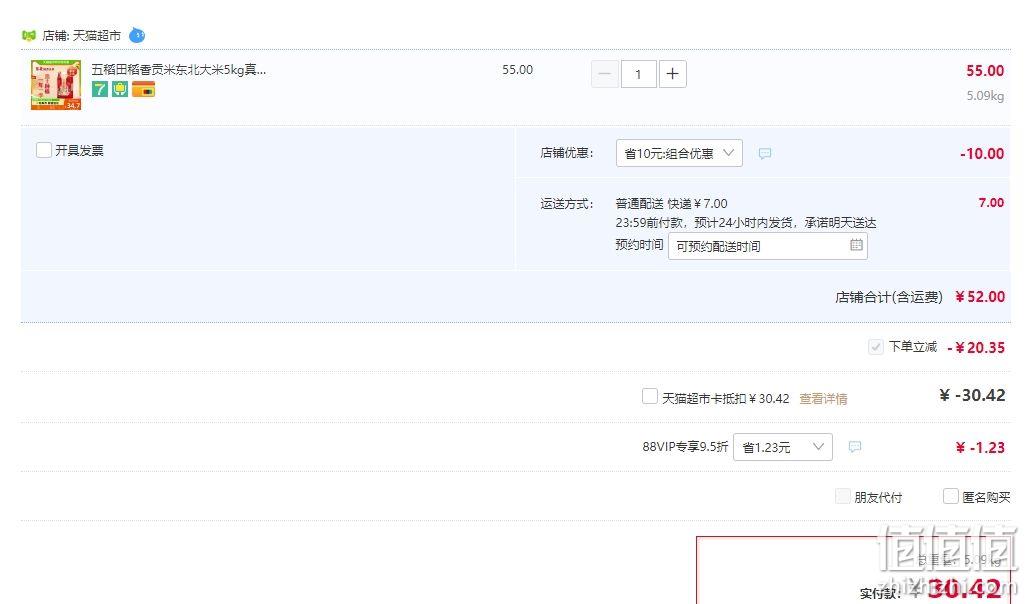Click the quantity input field showing 1
The image size is (1027, 604).
(x=639, y=74)
